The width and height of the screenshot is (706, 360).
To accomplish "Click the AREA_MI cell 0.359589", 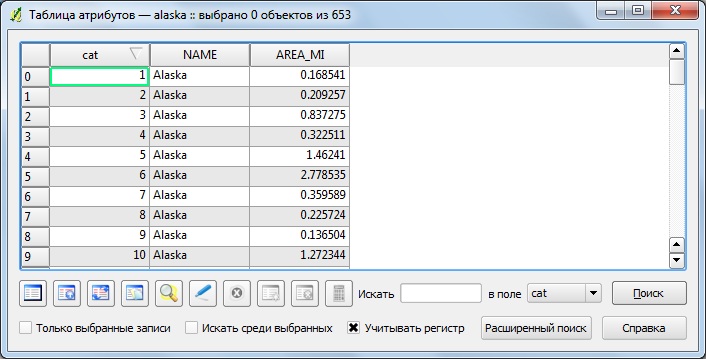I will point(299,196).
